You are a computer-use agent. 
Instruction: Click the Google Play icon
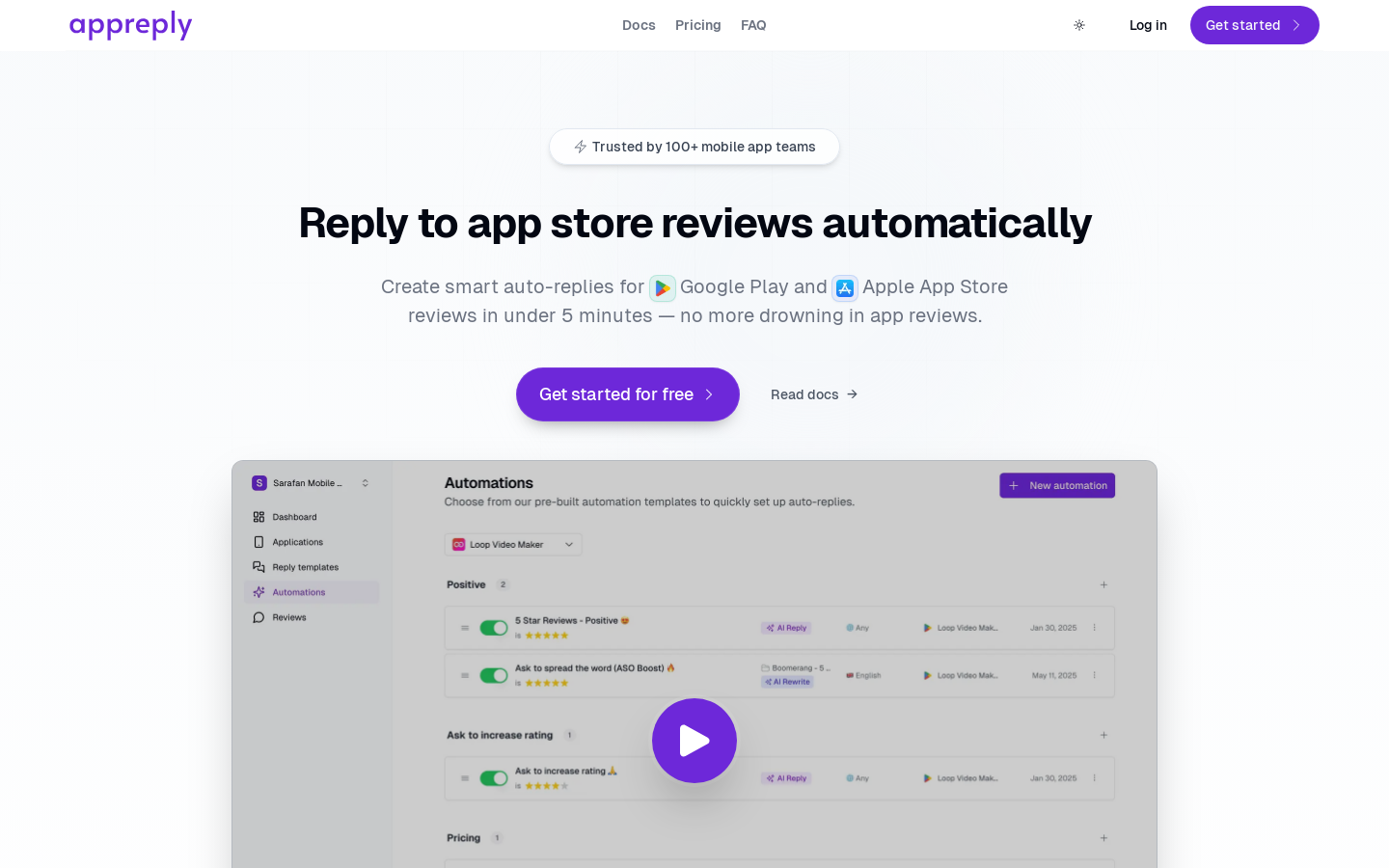[663, 288]
